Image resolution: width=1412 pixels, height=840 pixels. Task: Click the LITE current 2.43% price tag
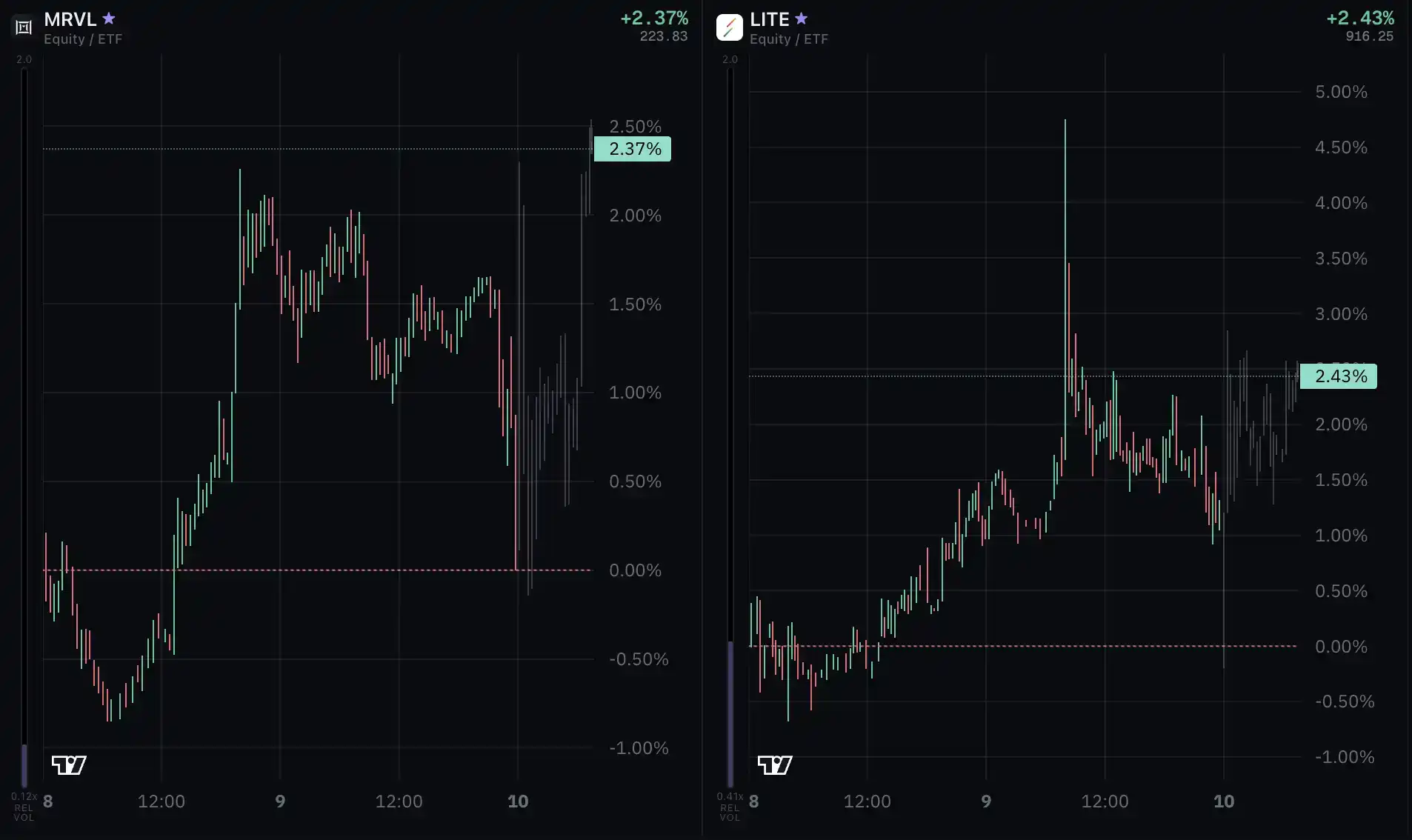click(1339, 376)
